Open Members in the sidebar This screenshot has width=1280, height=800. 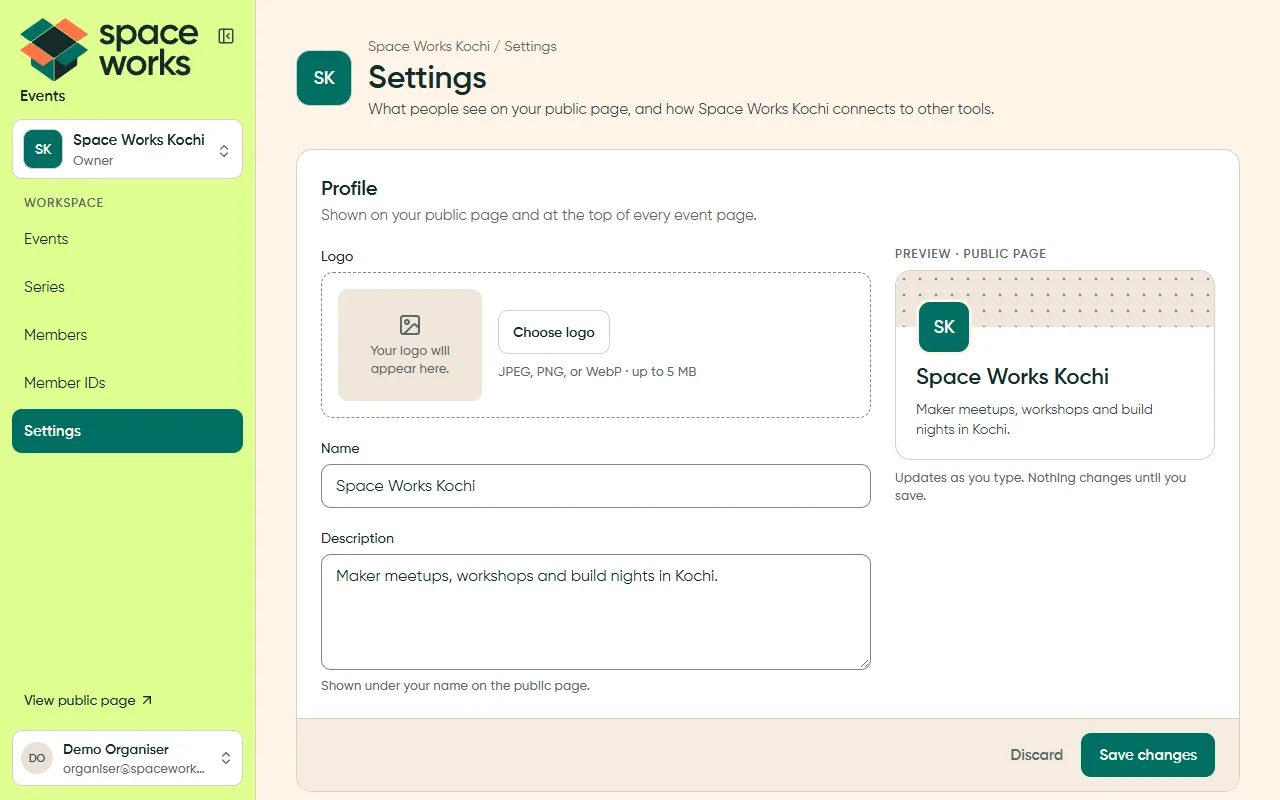(127, 335)
